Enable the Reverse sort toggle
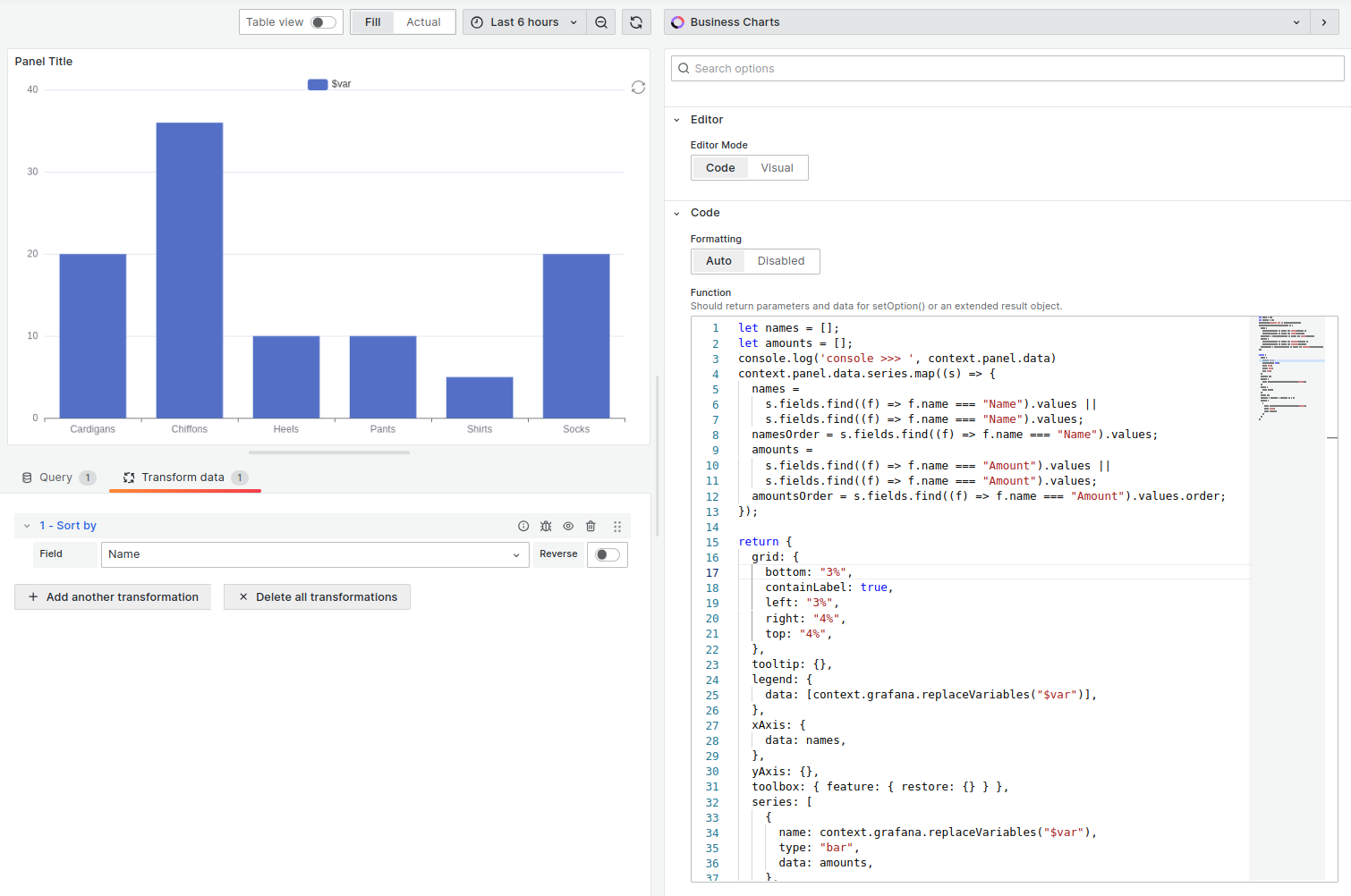 [x=607, y=554]
